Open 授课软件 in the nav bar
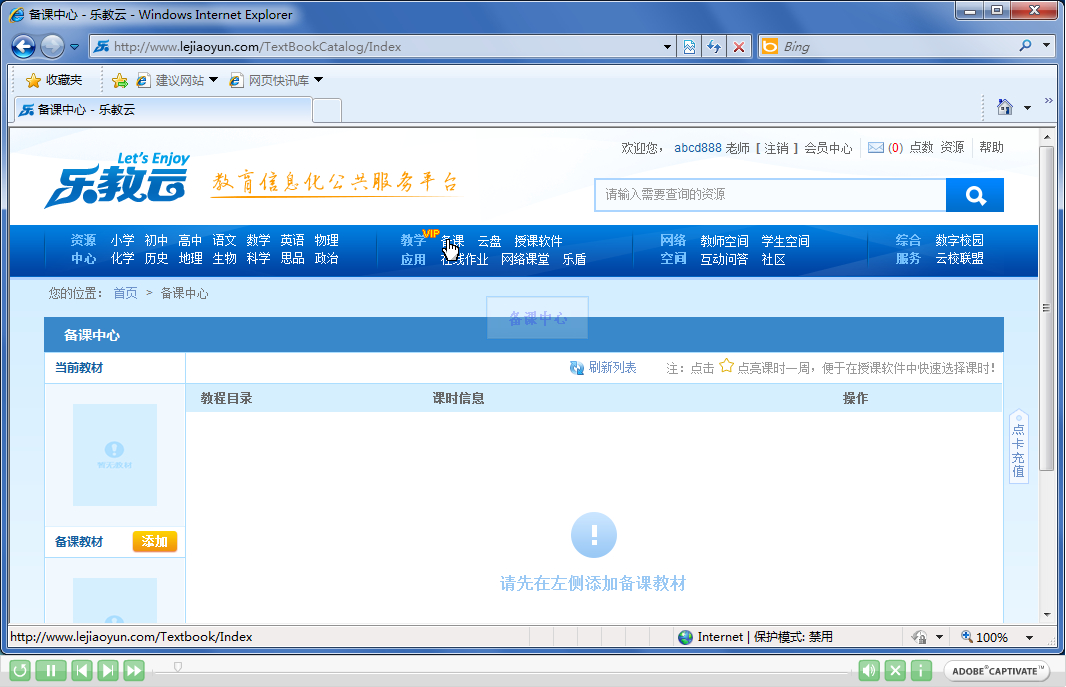The image size is (1066, 687). click(x=538, y=241)
